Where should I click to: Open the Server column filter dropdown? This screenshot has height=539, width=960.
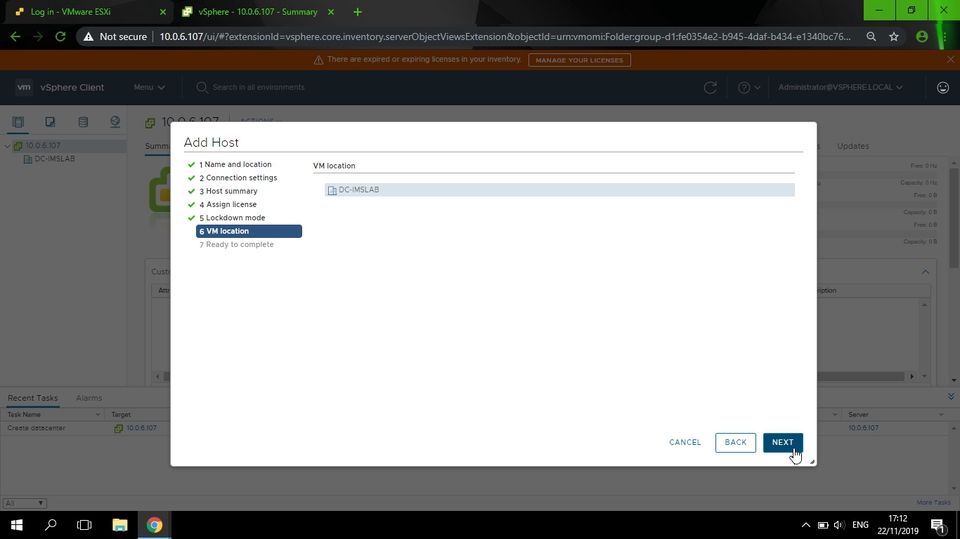coord(941,415)
